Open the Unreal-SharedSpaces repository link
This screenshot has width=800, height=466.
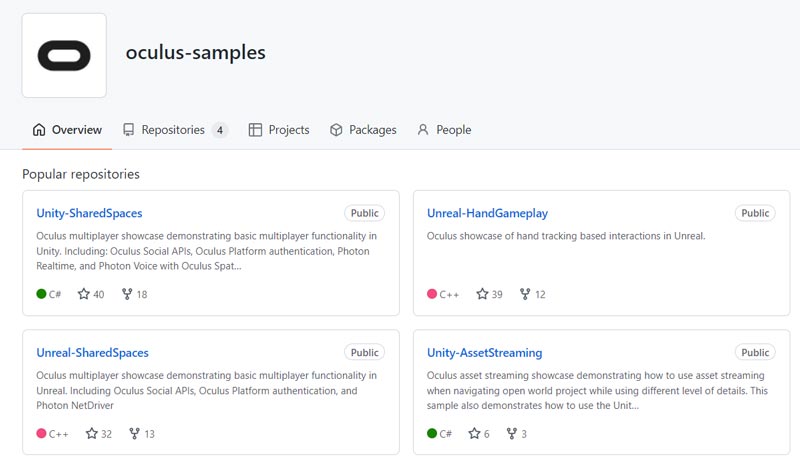point(92,352)
